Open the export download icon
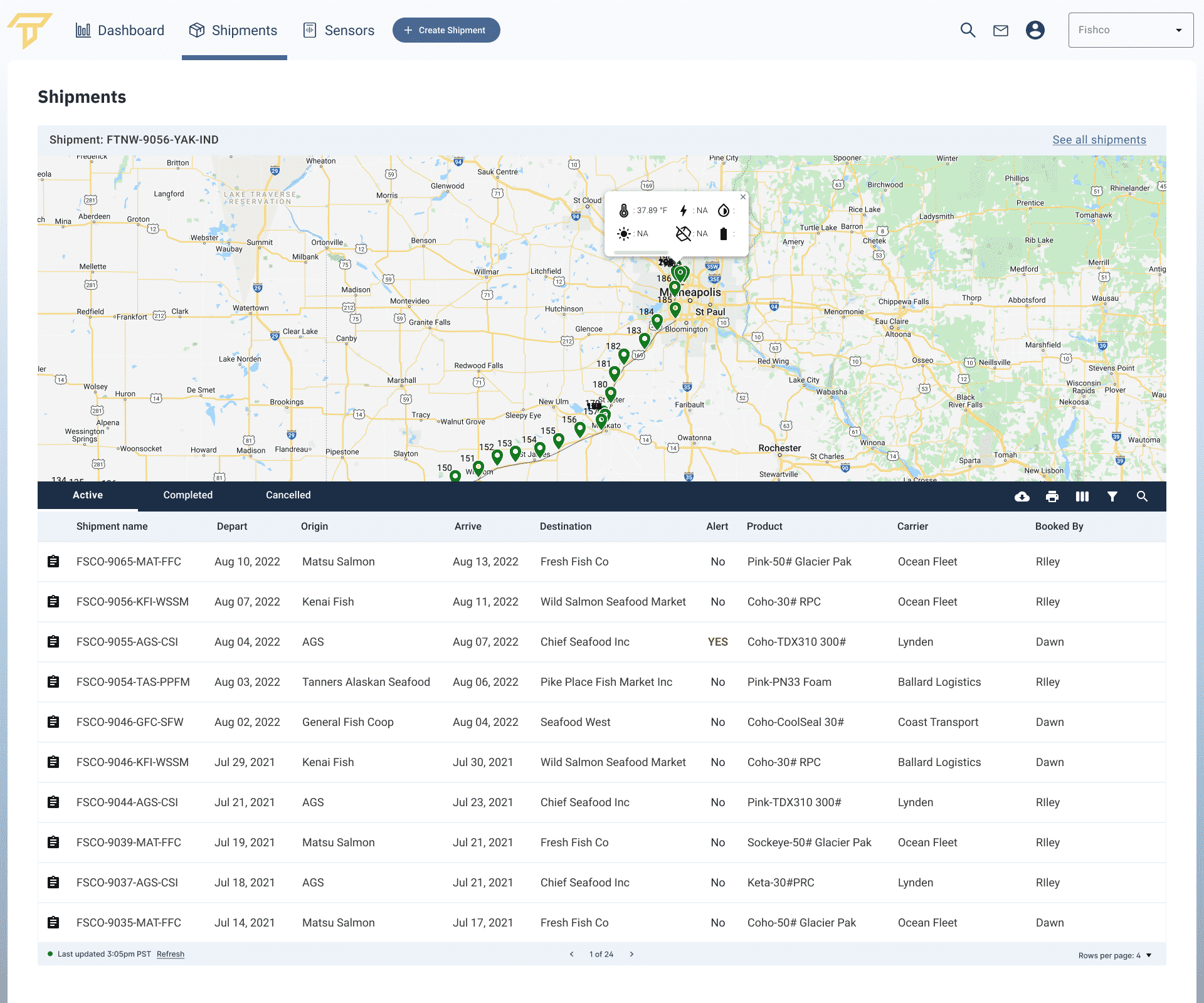The height and width of the screenshot is (1003, 1204). (1022, 496)
